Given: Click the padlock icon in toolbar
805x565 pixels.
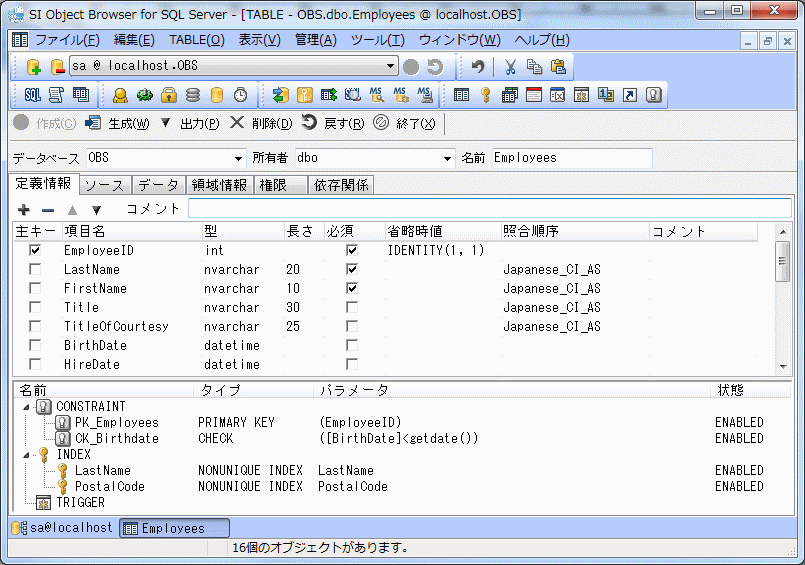Looking at the screenshot, I should (169, 95).
